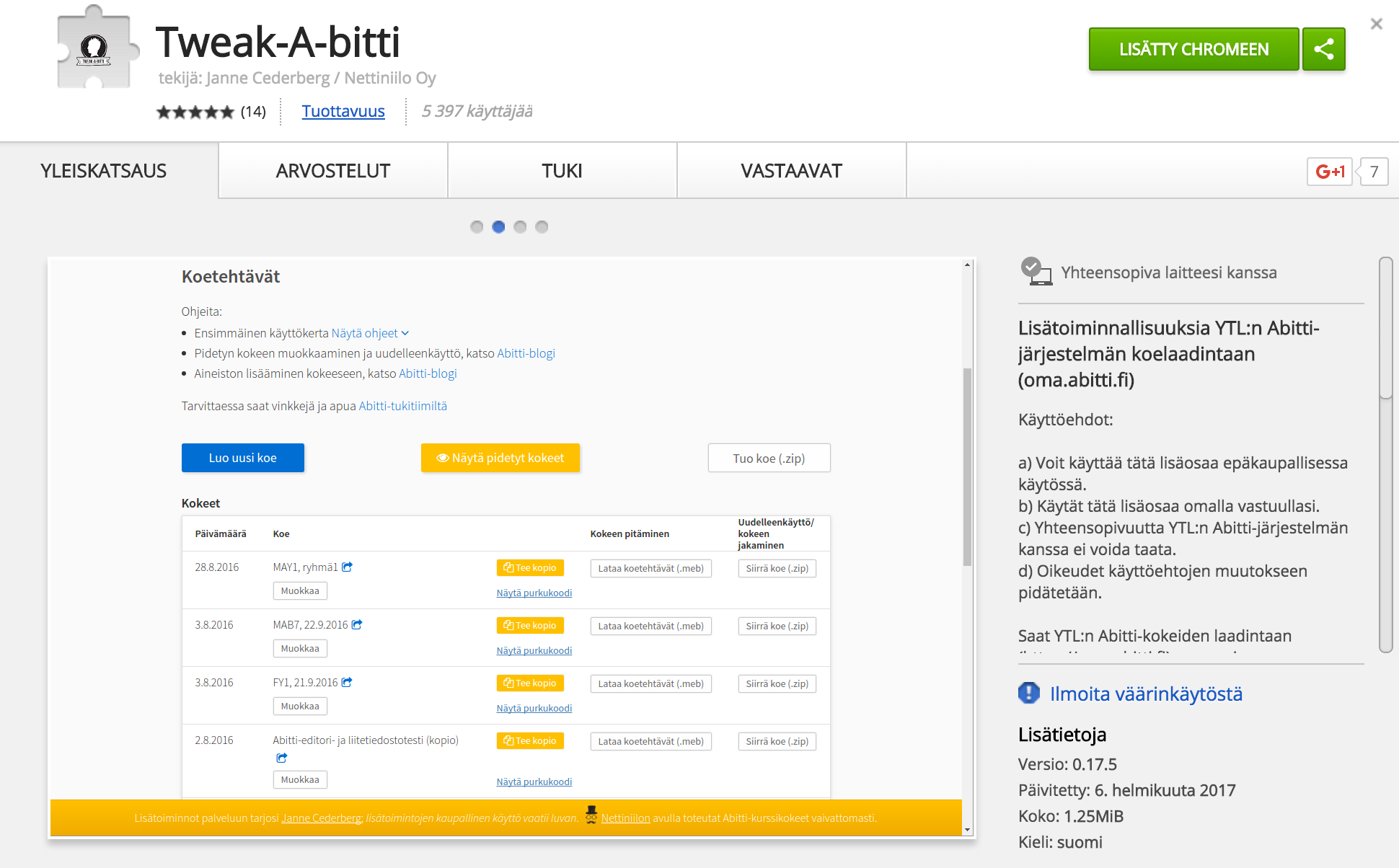This screenshot has width=1399, height=868.
Task: Click the five-star rating icons
Action: click(x=195, y=112)
